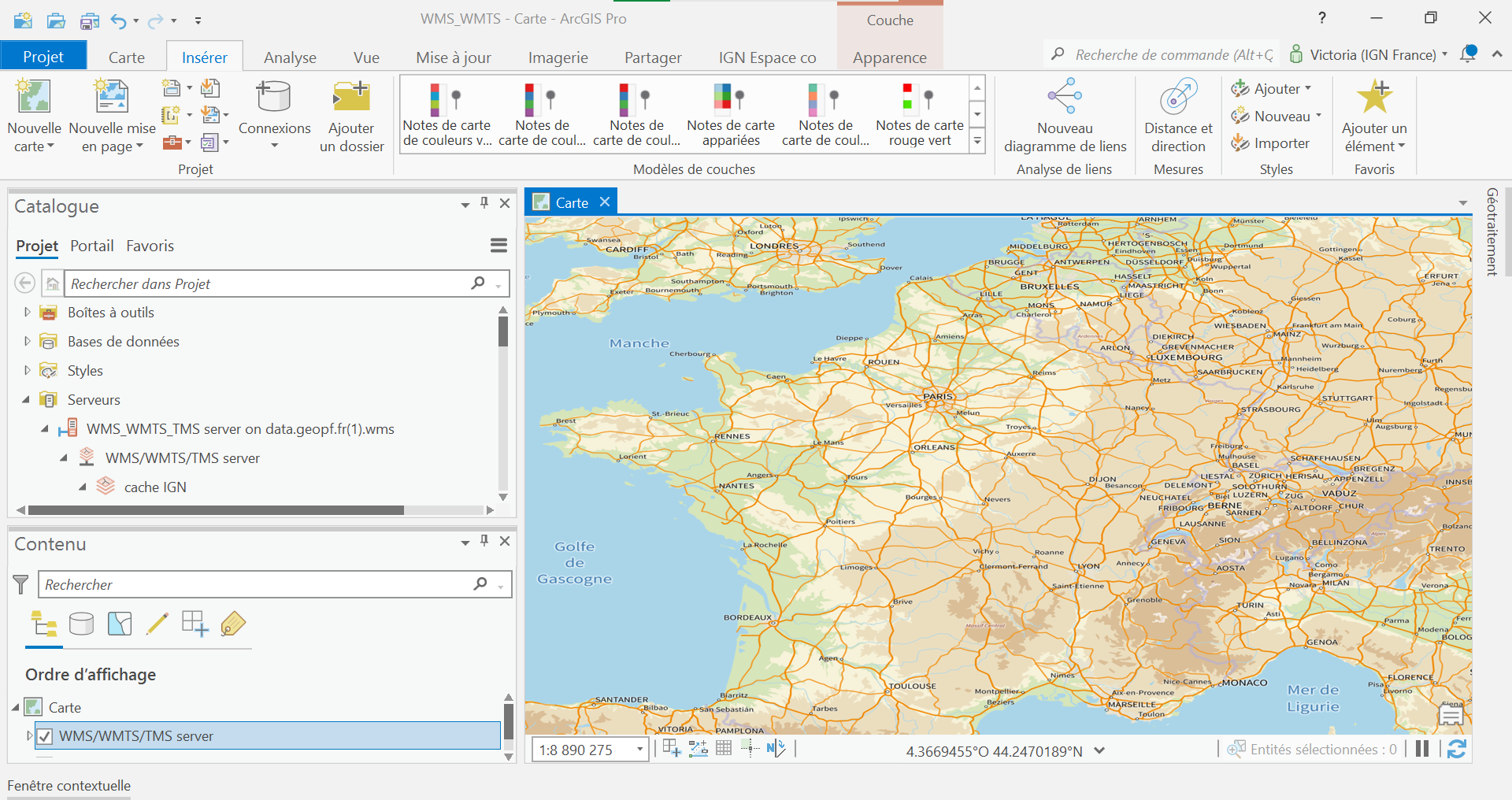This screenshot has height=800, width=1512.
Task: Click Ajouter un élément favorite star
Action: 1374,97
